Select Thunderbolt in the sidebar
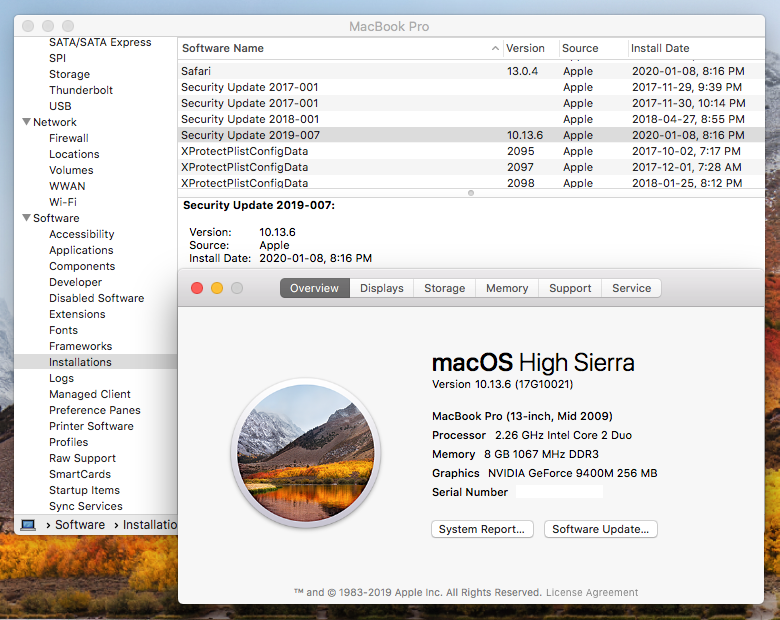Screen dimensions: 780x620 pos(81,90)
